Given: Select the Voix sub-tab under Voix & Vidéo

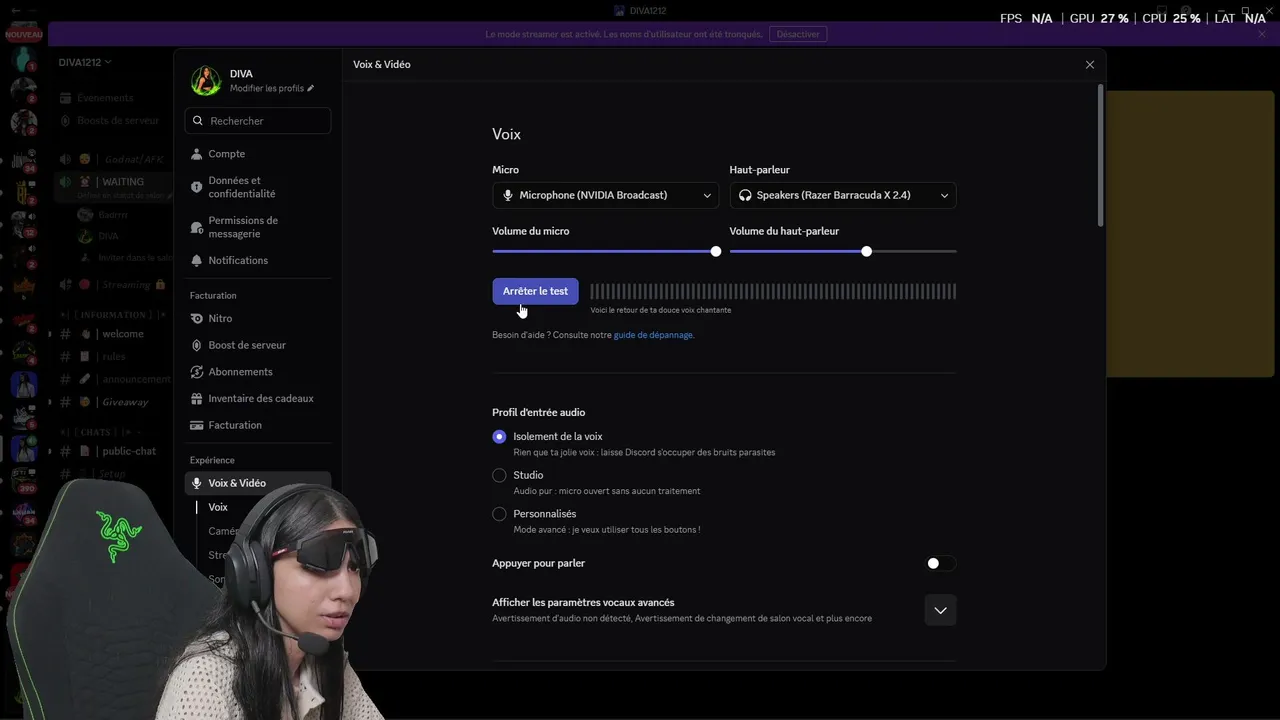Looking at the screenshot, I should 218,507.
